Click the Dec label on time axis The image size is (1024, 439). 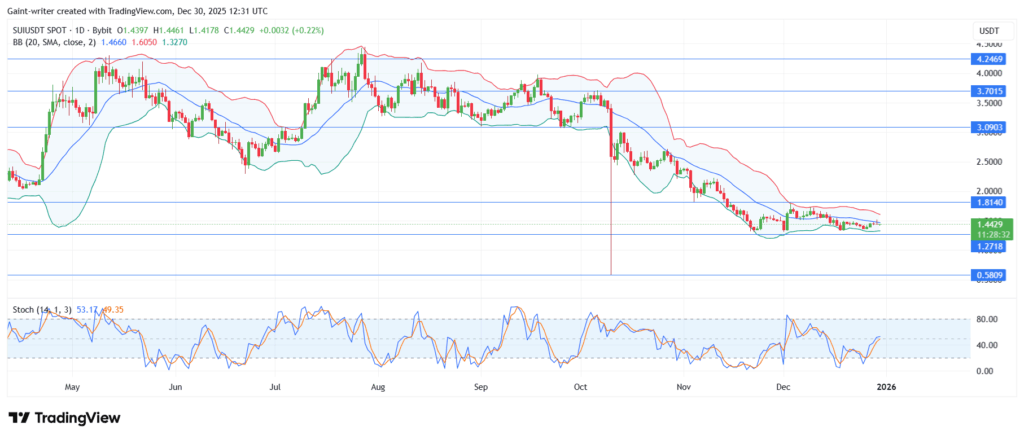[782, 387]
